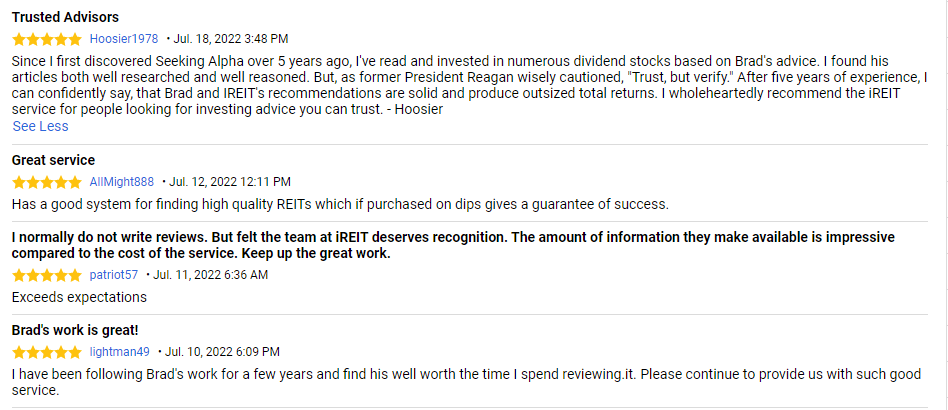The width and height of the screenshot is (948, 410).
Task: Select the 'Brad's work is great!' heading
Action: click(x=74, y=330)
